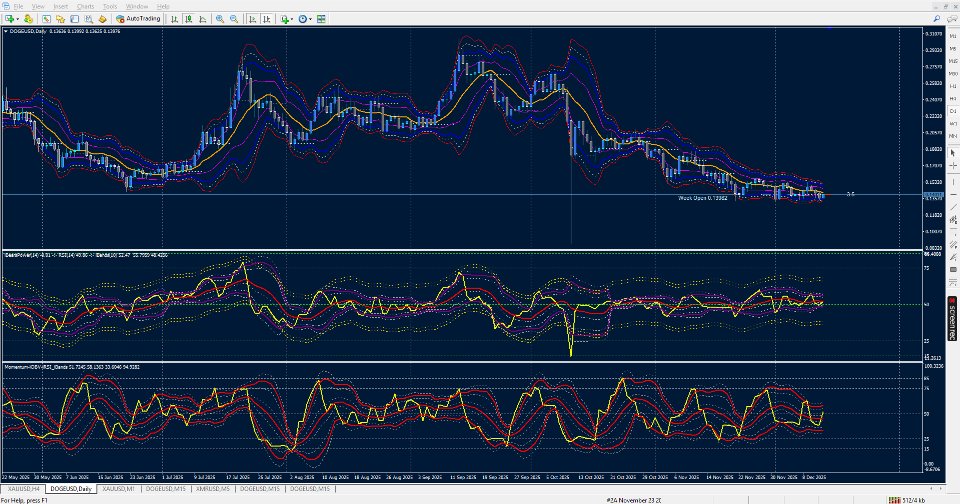Click the MetaTrader application logo icon

coord(6,6)
